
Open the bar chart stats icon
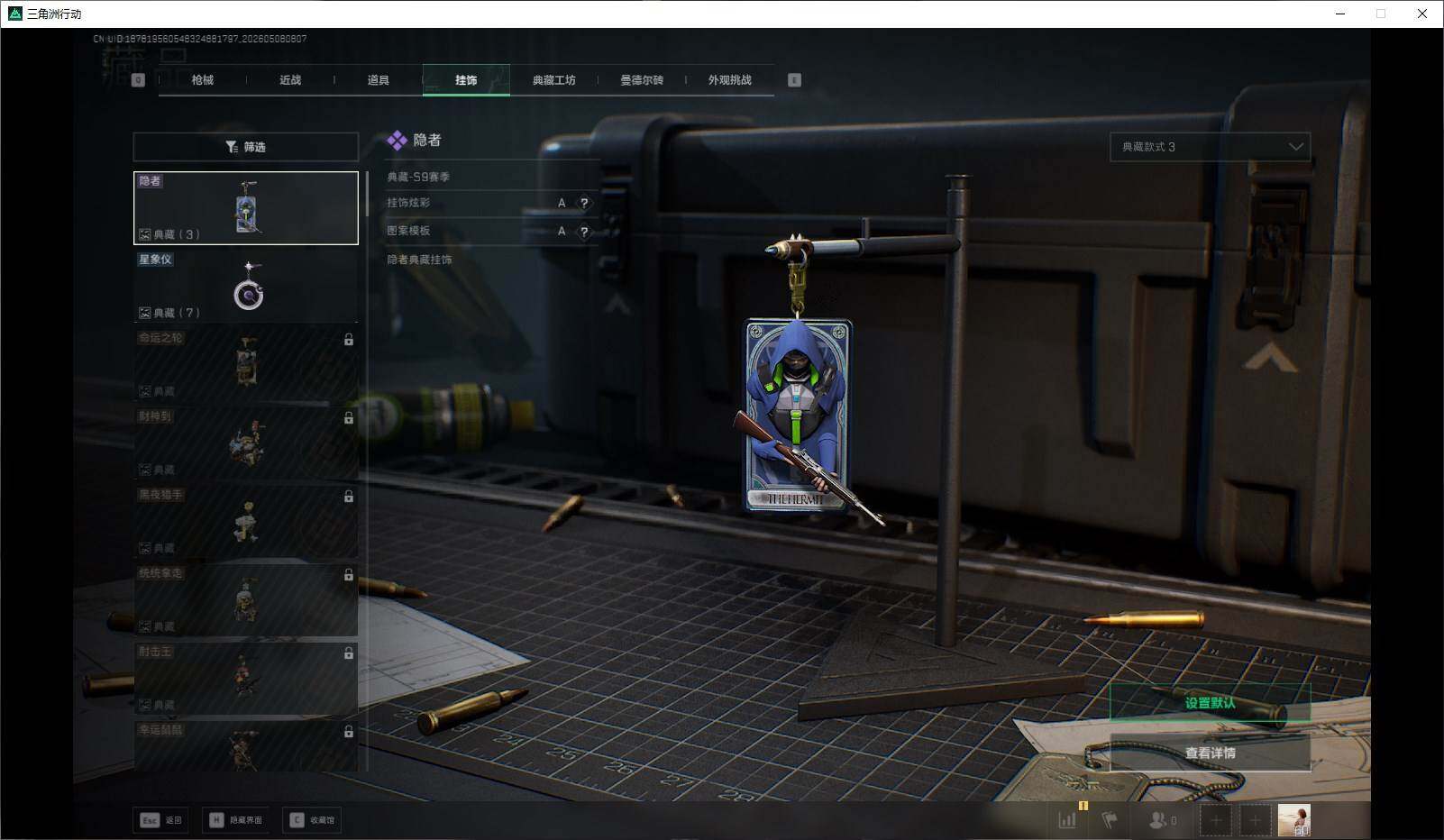point(1067,820)
